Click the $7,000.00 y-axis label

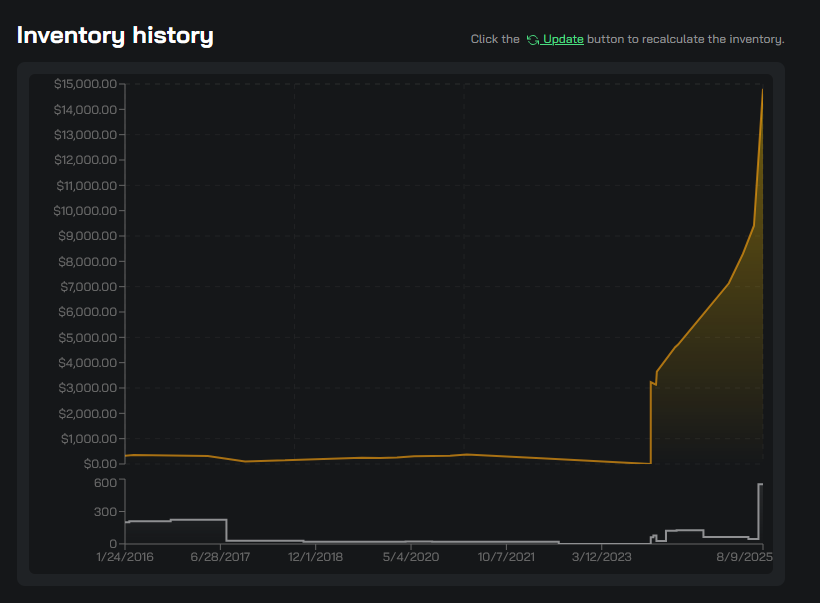88,287
